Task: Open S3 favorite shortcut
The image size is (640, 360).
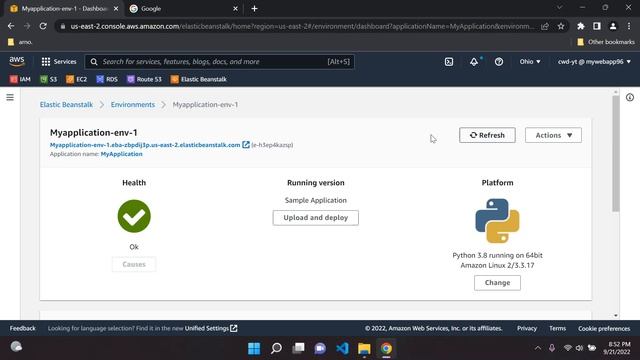Action: (x=49, y=79)
